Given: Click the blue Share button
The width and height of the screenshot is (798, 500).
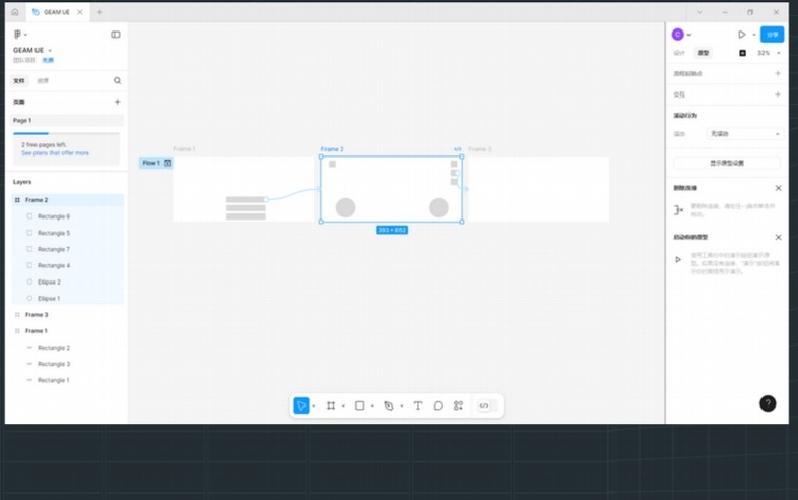Looking at the screenshot, I should coord(772,35).
